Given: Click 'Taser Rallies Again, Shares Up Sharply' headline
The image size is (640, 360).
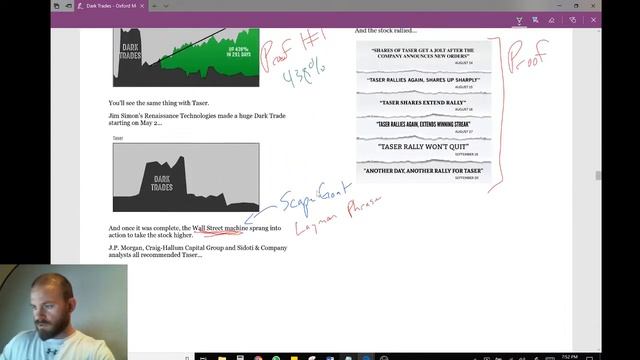Looking at the screenshot, I should coord(423,80).
